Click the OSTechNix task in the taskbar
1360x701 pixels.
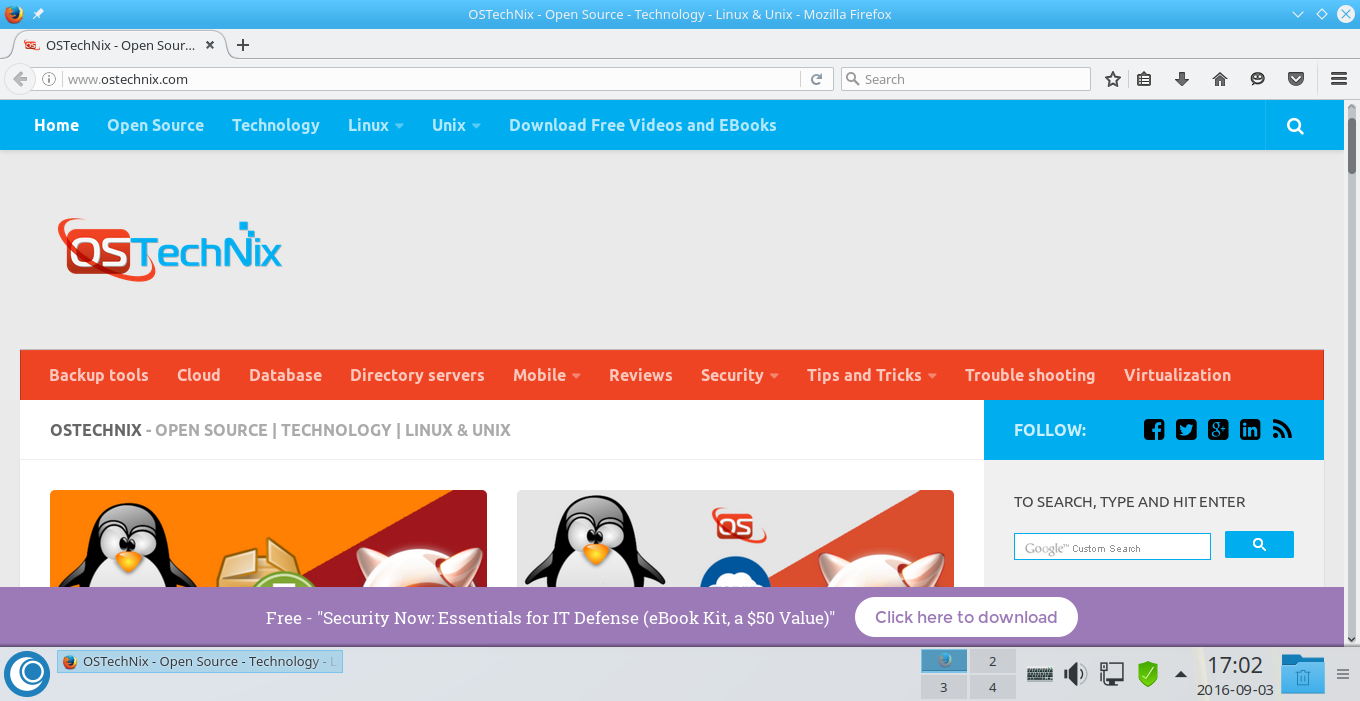200,661
